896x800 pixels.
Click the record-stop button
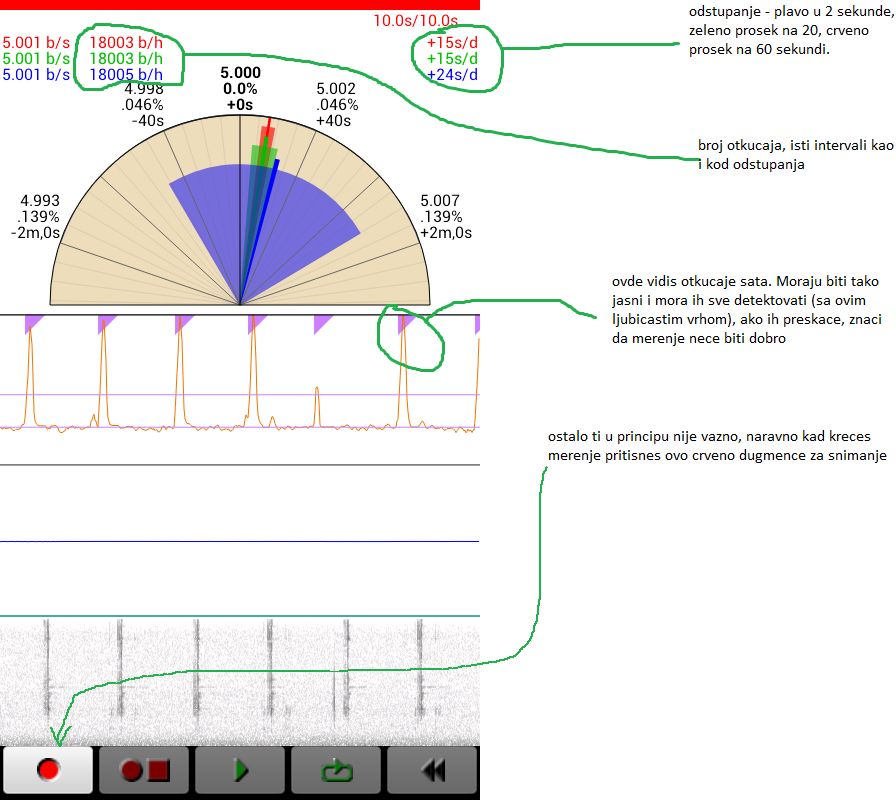tap(145, 771)
